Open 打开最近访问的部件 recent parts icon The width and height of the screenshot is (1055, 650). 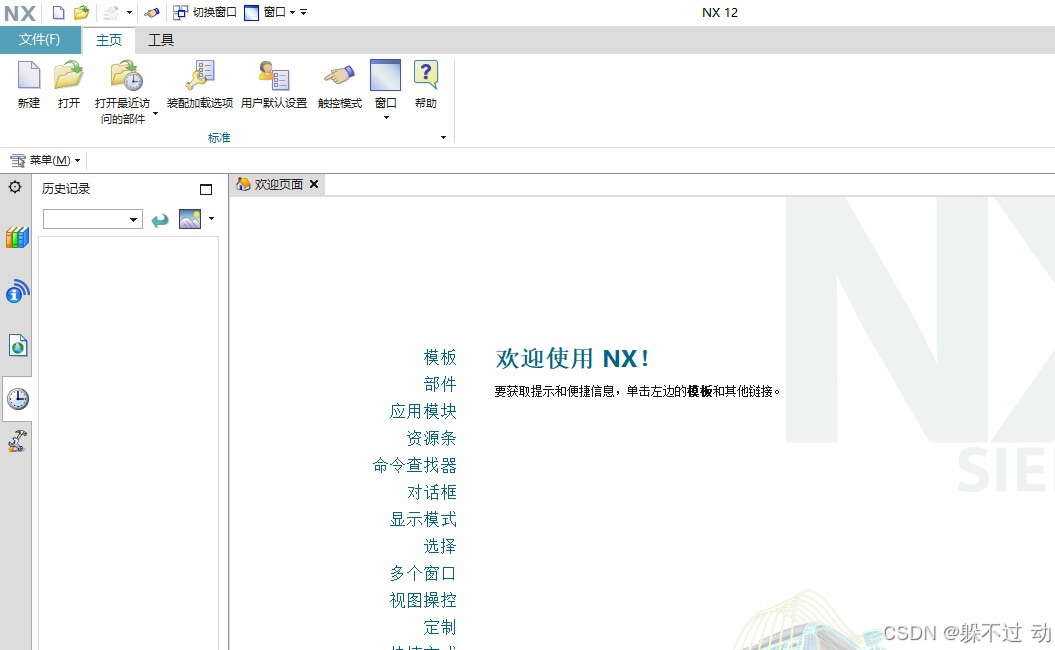pos(126,75)
